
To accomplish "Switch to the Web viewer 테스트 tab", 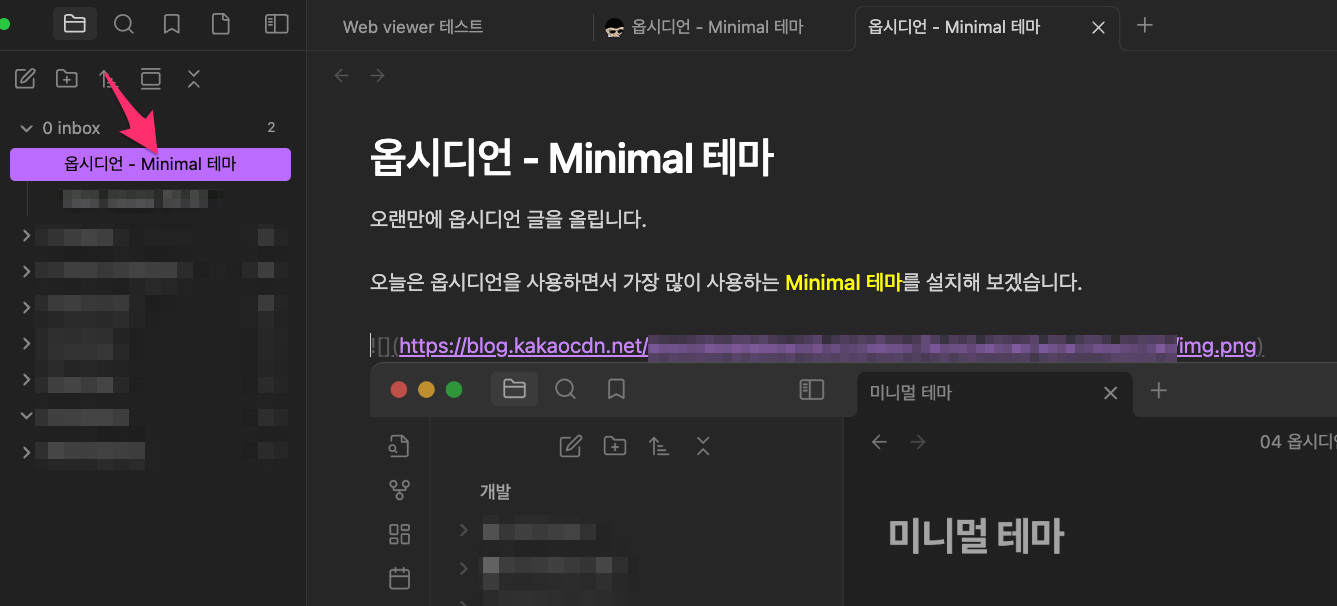I will [x=413, y=27].
